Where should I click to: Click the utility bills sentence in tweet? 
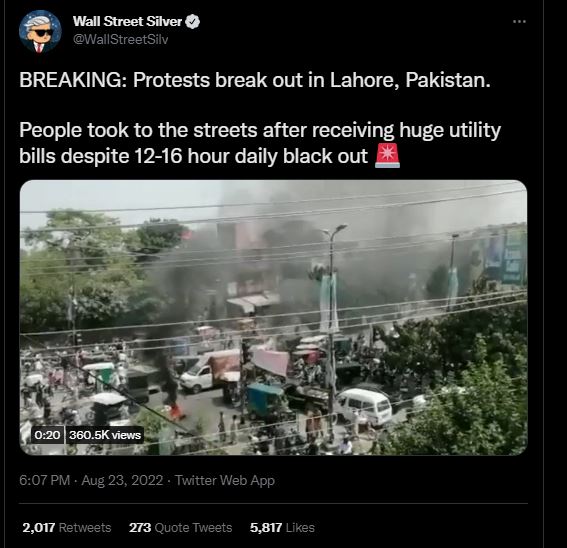click(260, 143)
